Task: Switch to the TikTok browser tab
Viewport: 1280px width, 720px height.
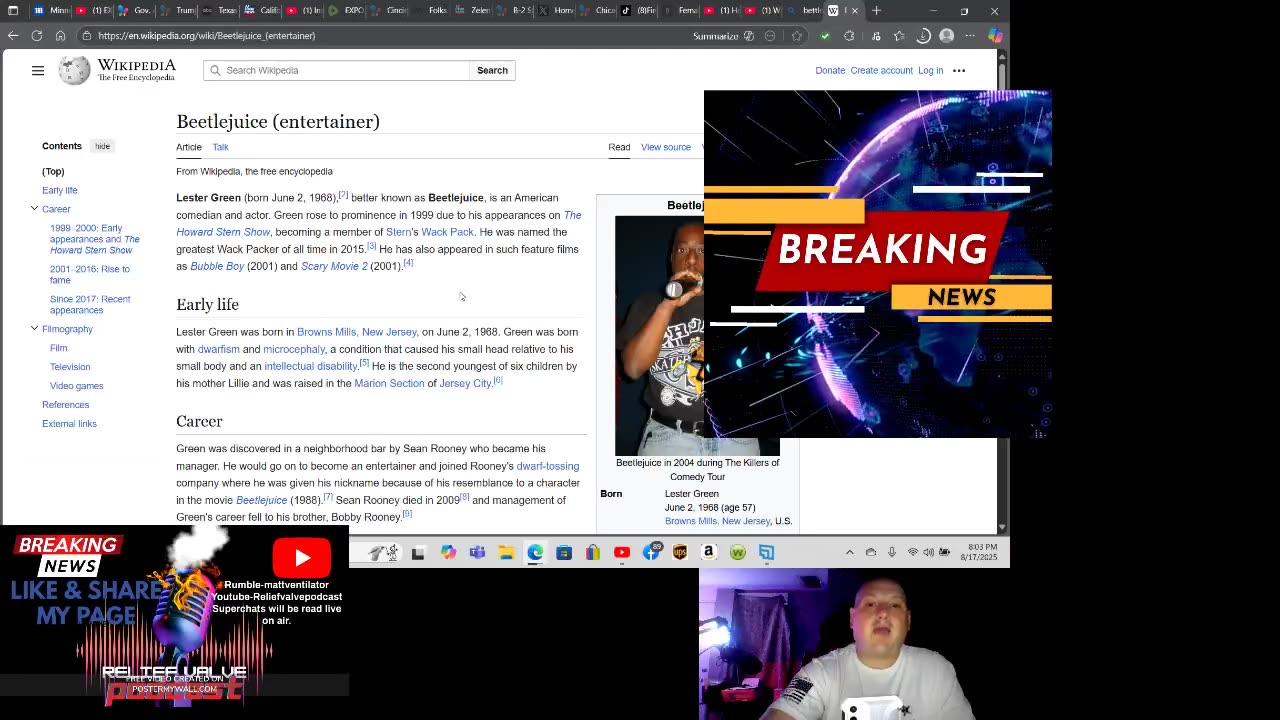Action: click(x=640, y=11)
